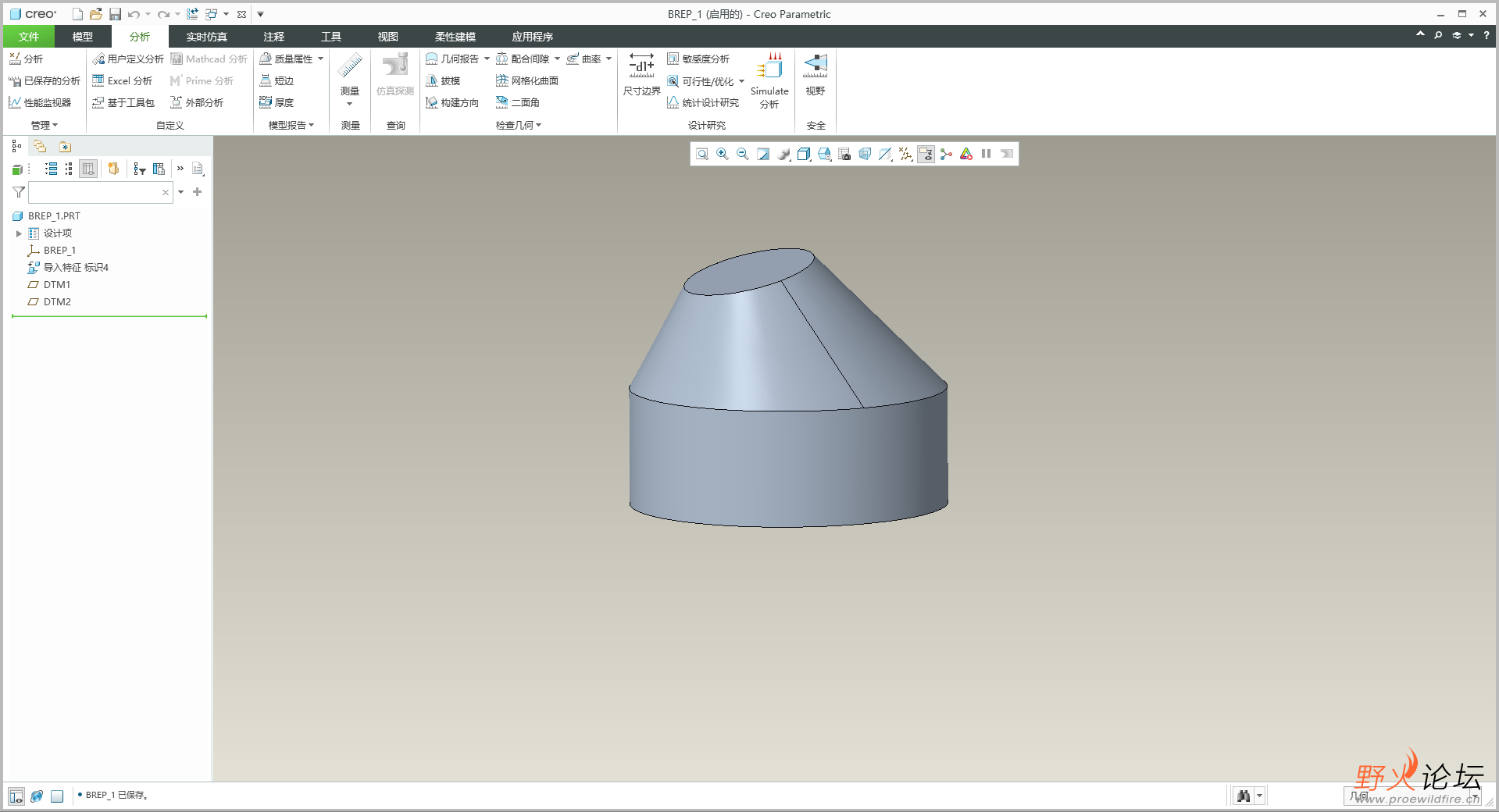Click the 二面角 dihedral angle tool
The height and width of the screenshot is (812, 1499).
pyautogui.click(x=518, y=102)
